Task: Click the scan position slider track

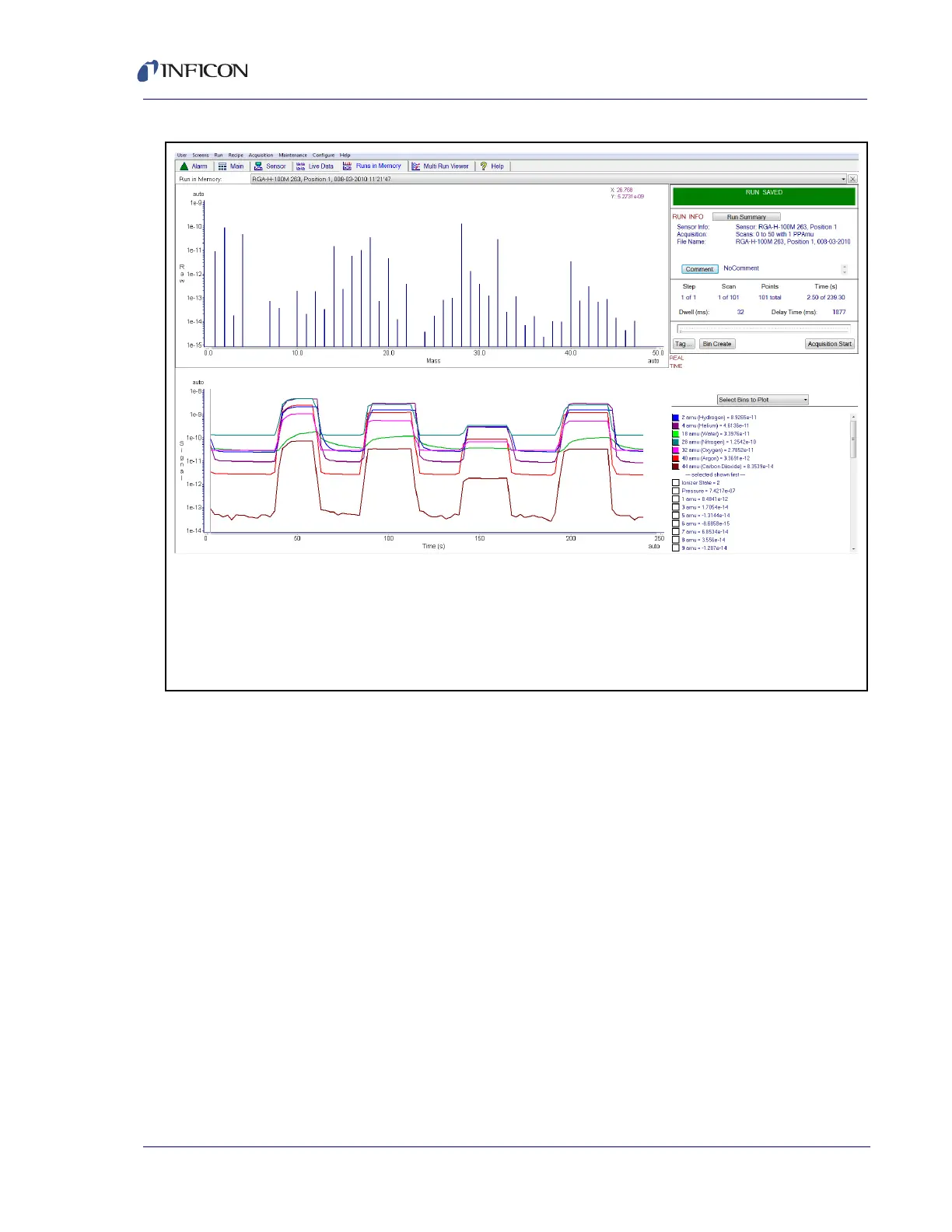Action: (764, 329)
